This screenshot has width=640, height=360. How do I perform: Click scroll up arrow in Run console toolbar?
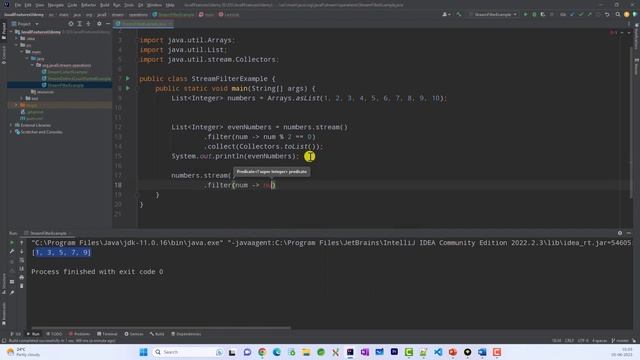[x=22, y=242]
